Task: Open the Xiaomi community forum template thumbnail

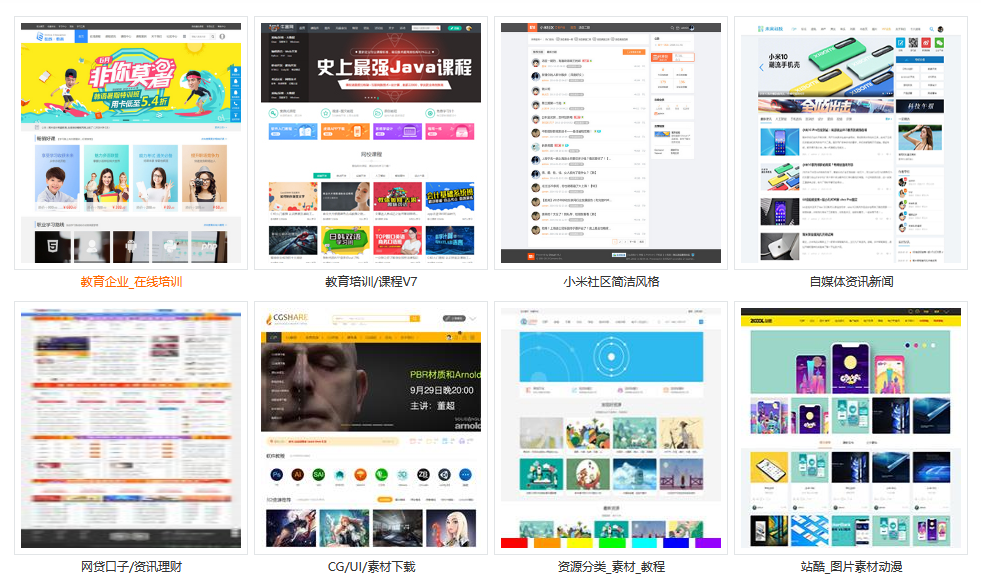Action: pos(610,142)
